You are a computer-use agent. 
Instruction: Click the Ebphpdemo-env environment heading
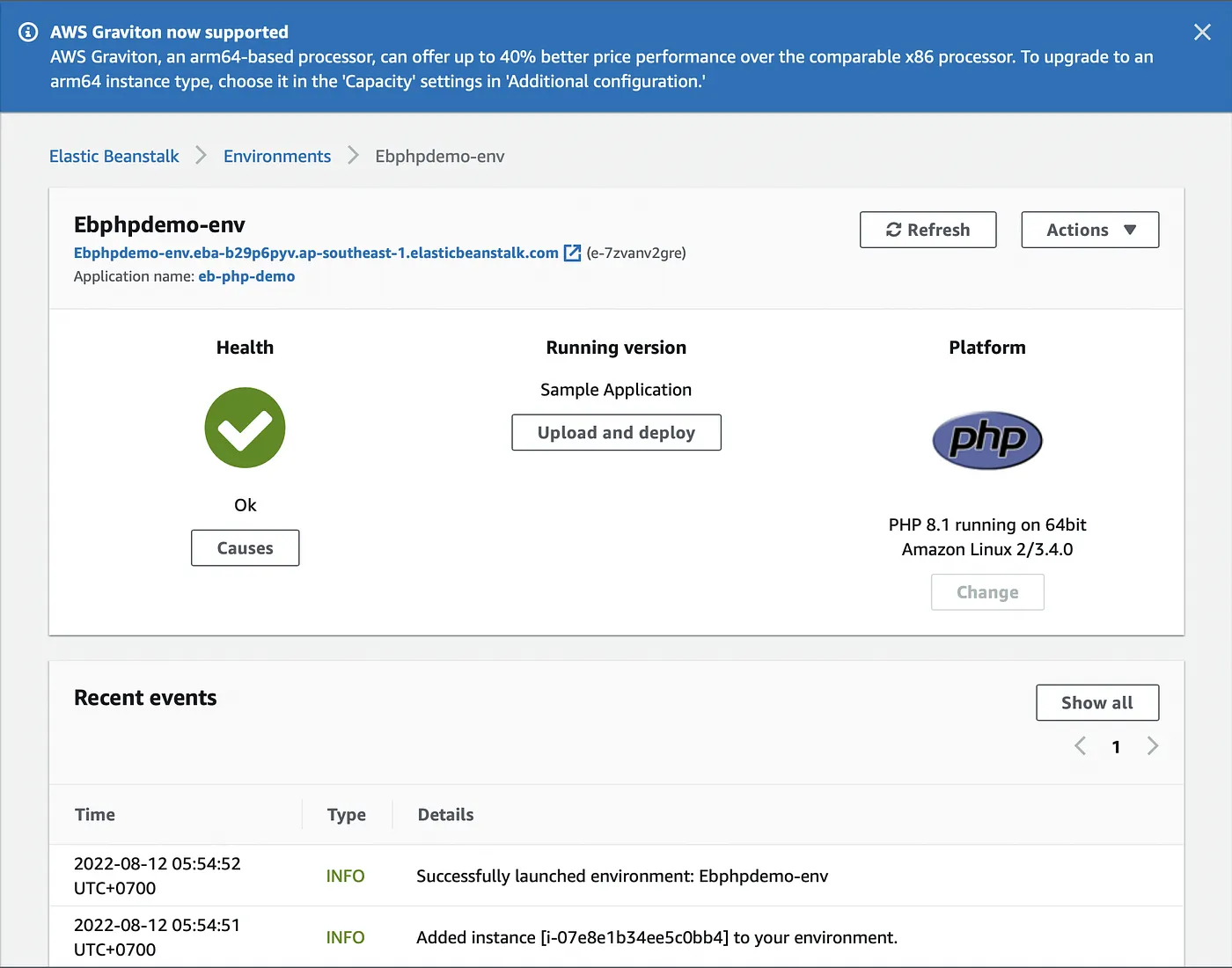[159, 224]
